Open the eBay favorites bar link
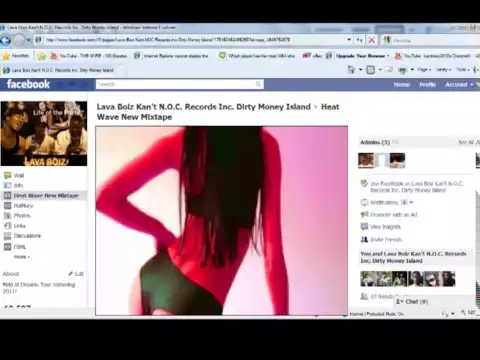 pos(312,56)
